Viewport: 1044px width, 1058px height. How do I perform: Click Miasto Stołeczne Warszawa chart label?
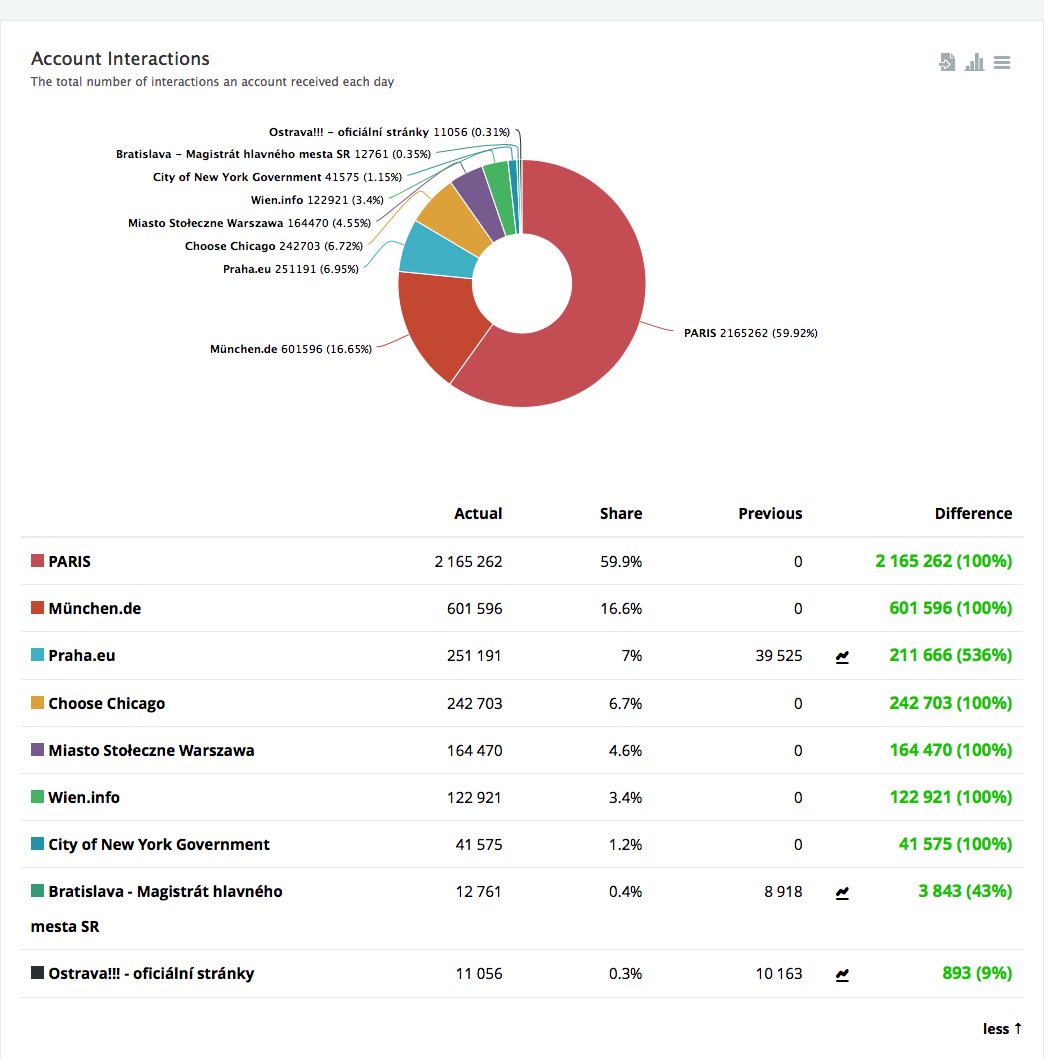[x=250, y=223]
